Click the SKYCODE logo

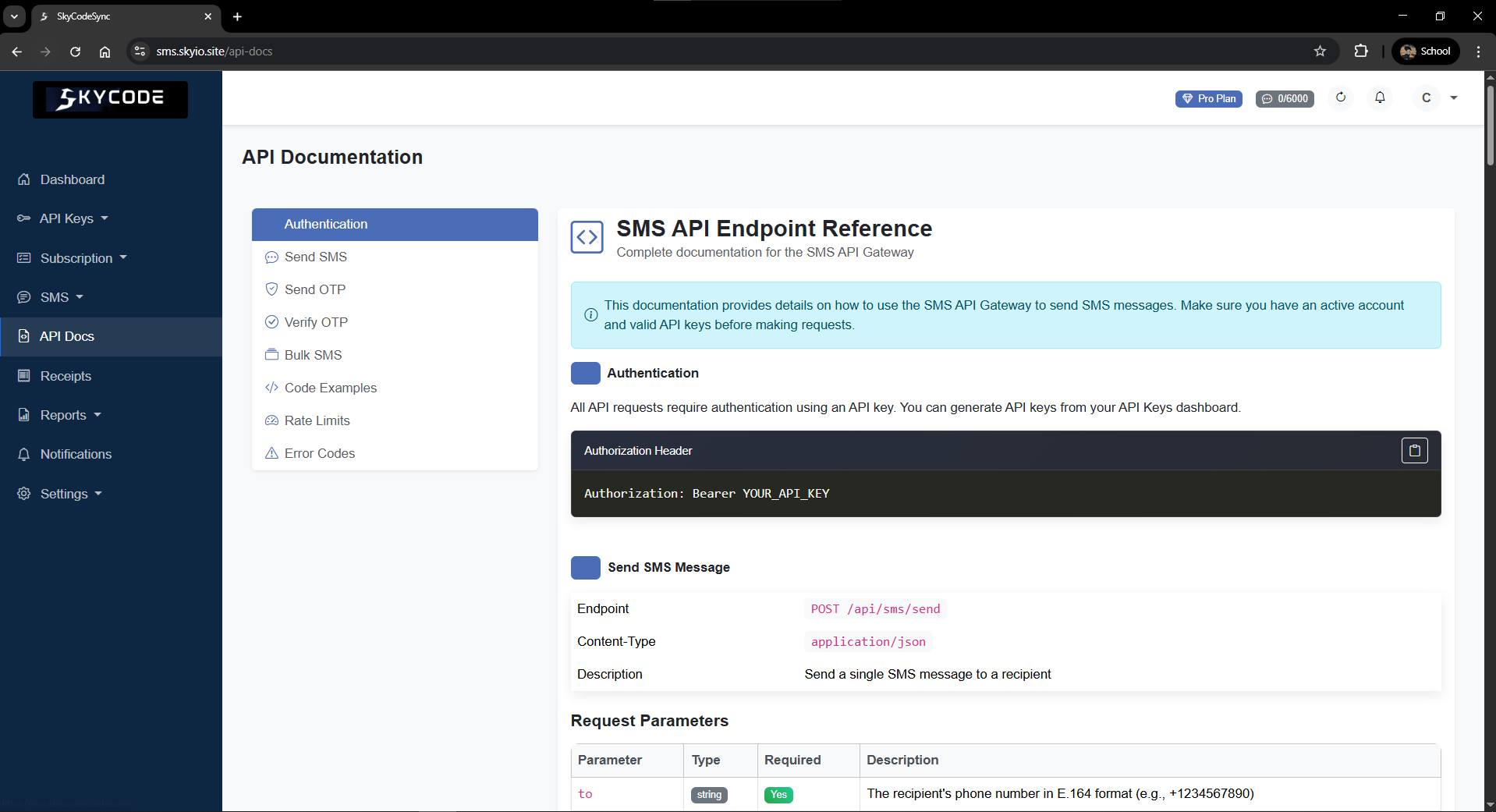click(110, 99)
